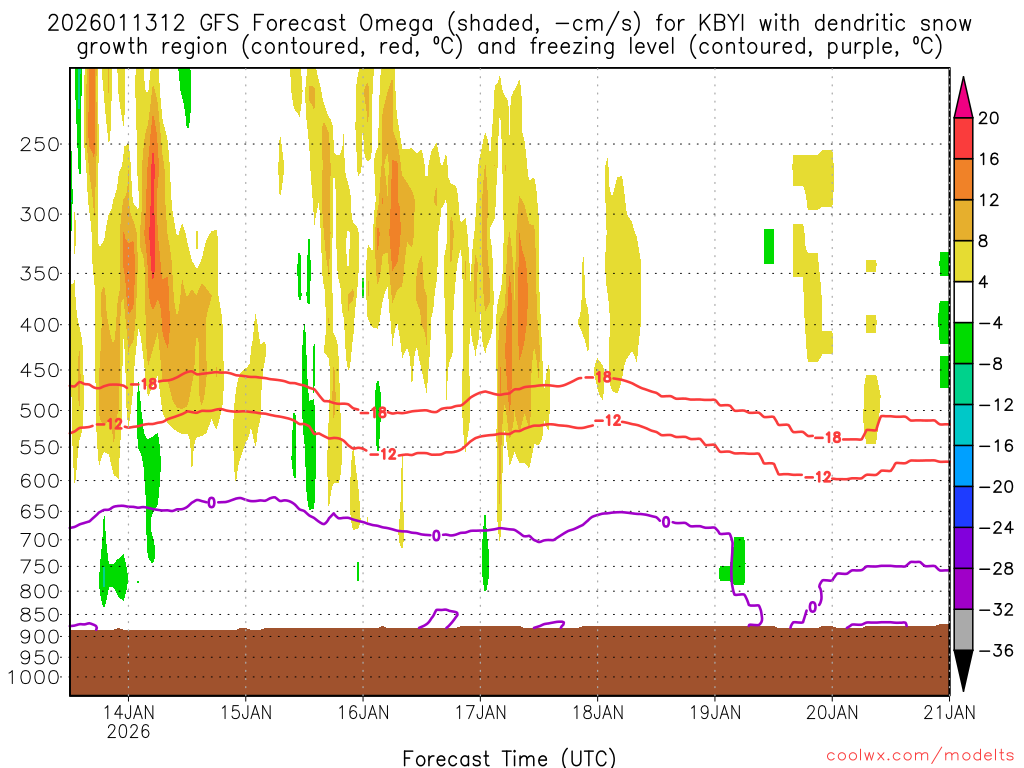Click the 950 pressure level label
The width and height of the screenshot is (1024, 768).
pos(40,658)
